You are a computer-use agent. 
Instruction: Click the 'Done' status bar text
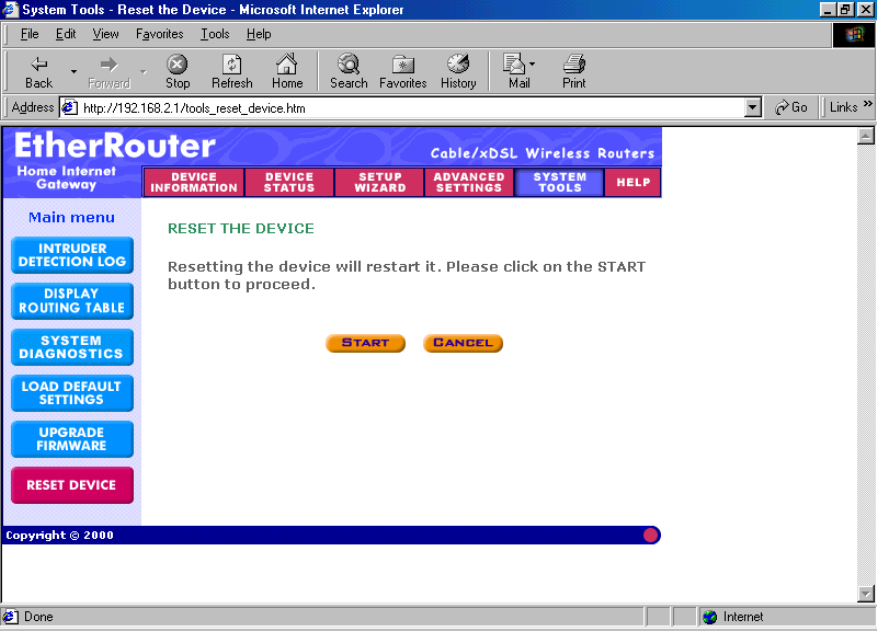point(39,617)
